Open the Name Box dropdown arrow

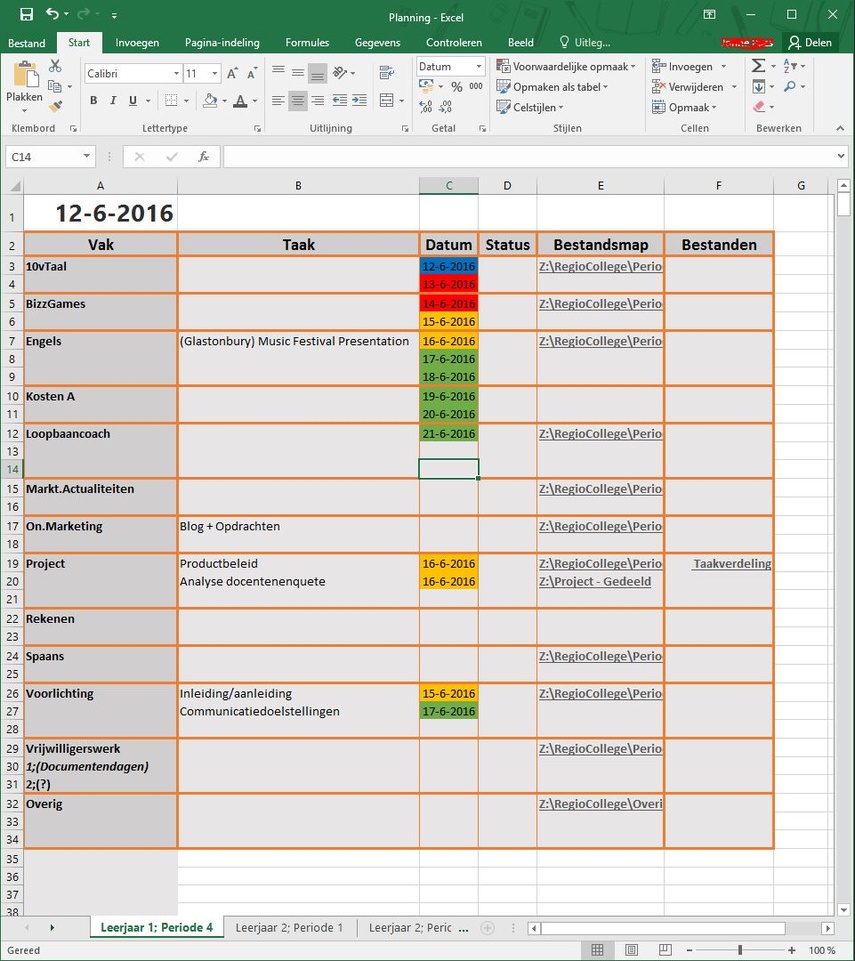(87, 156)
